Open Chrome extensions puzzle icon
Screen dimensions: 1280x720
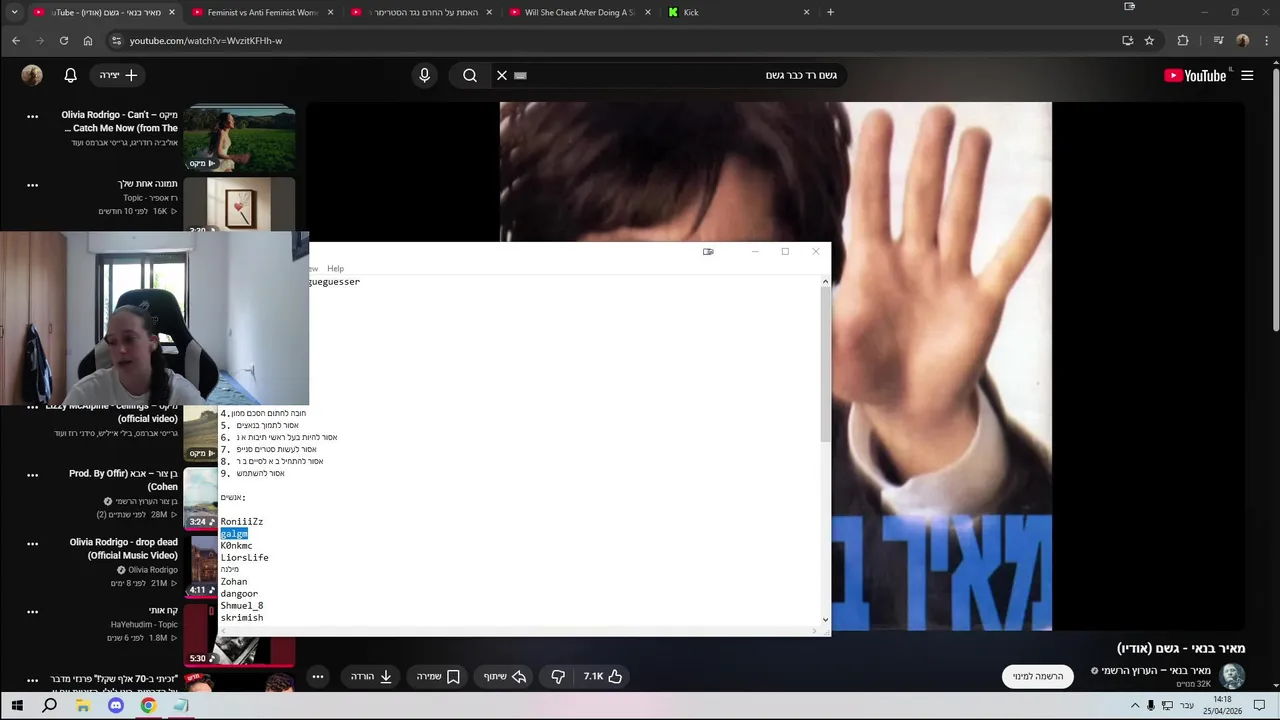click(x=1183, y=41)
